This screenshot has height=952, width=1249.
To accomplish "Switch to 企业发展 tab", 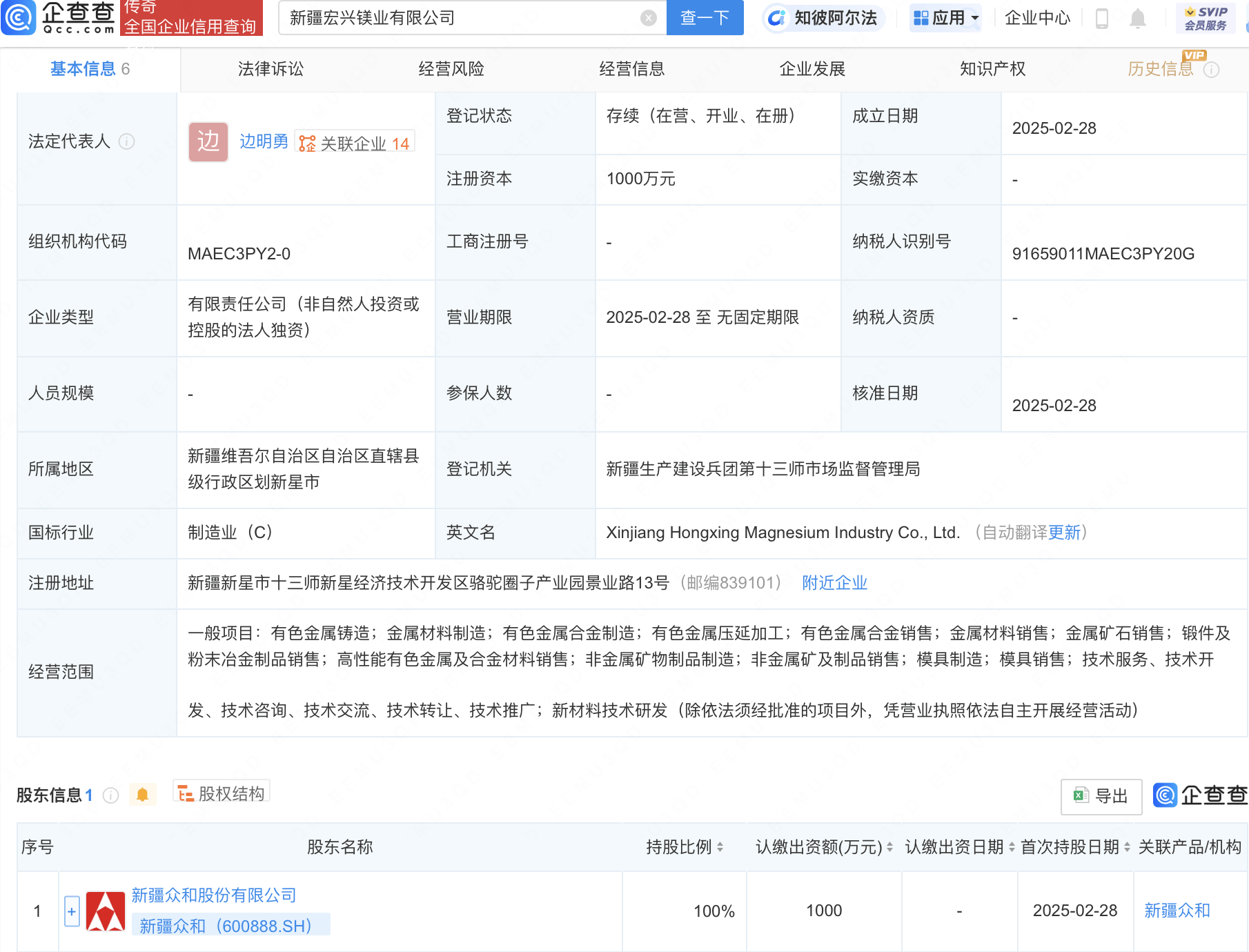I will 812,69.
